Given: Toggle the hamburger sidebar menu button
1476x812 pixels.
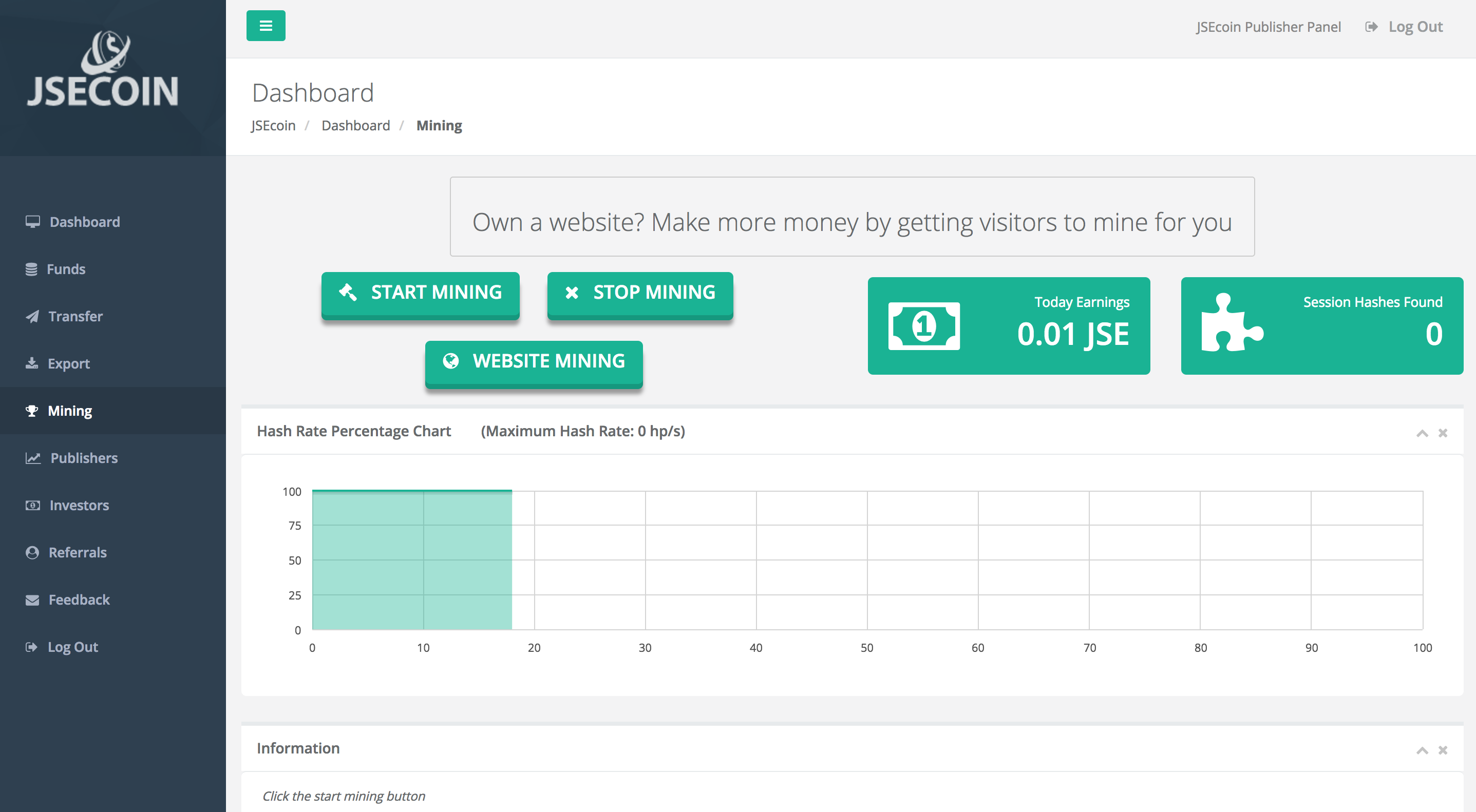Looking at the screenshot, I should coord(266,26).
